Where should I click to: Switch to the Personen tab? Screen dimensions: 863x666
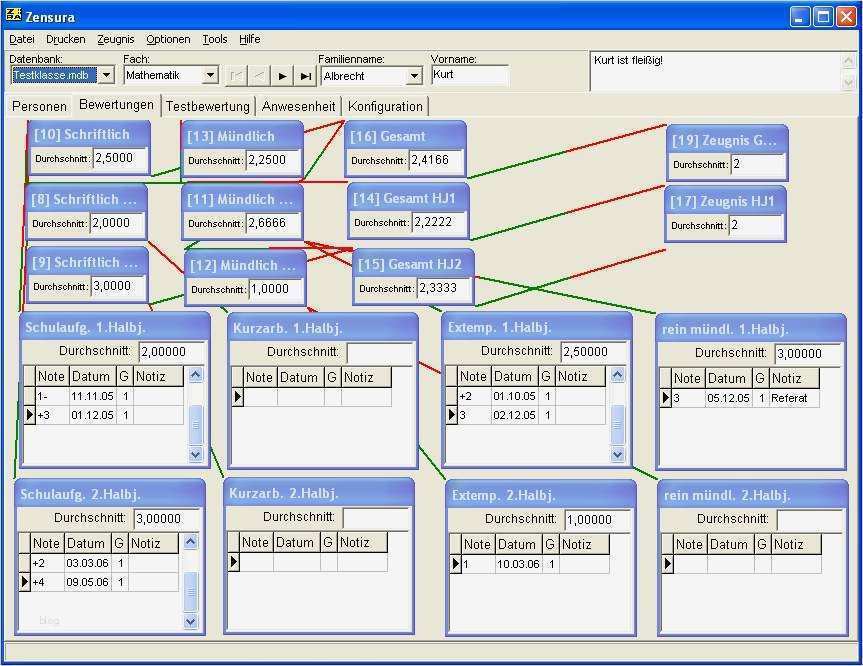(39, 106)
